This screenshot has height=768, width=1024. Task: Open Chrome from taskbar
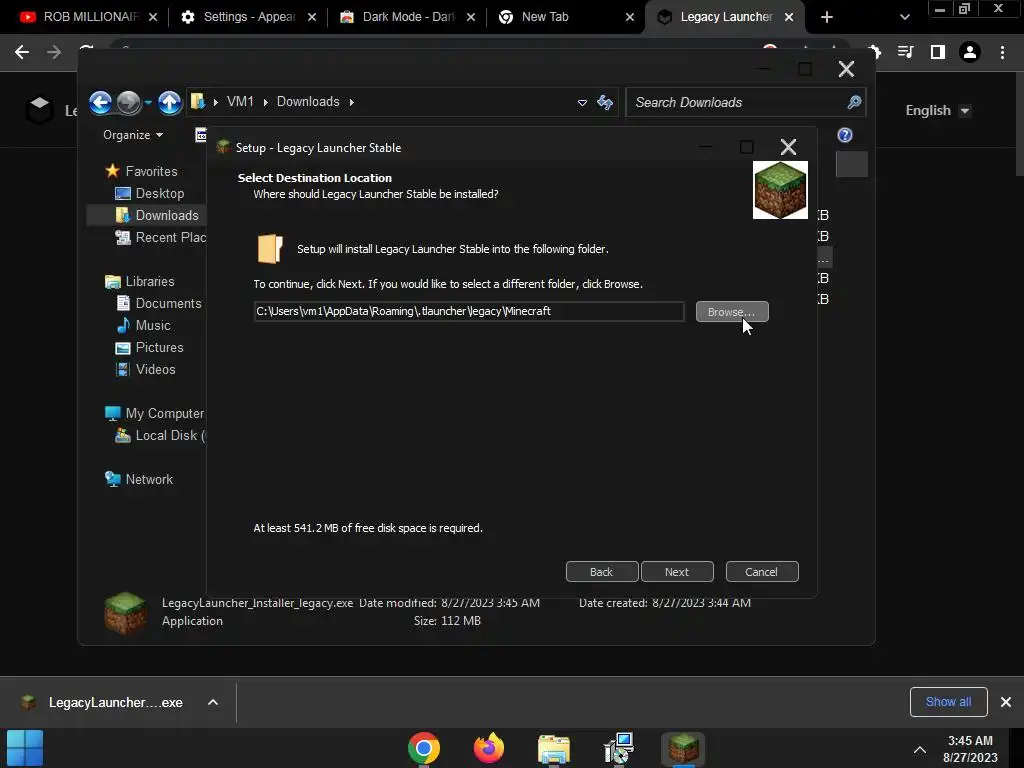point(424,748)
